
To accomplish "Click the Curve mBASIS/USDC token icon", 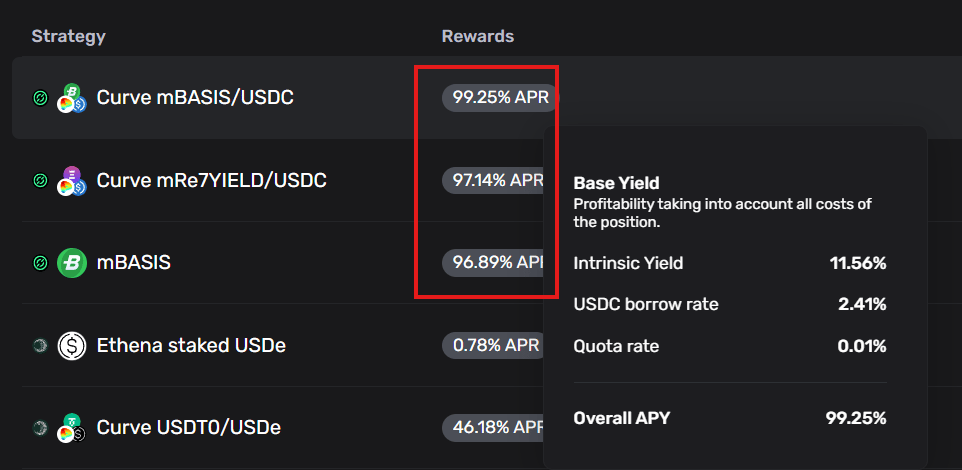I will tap(72, 98).
